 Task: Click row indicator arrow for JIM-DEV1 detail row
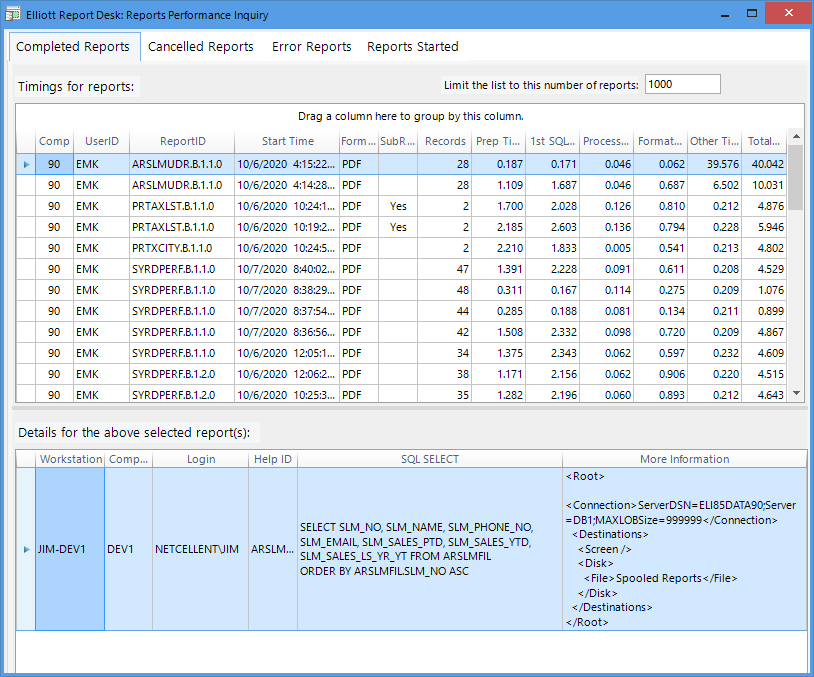click(x=26, y=549)
